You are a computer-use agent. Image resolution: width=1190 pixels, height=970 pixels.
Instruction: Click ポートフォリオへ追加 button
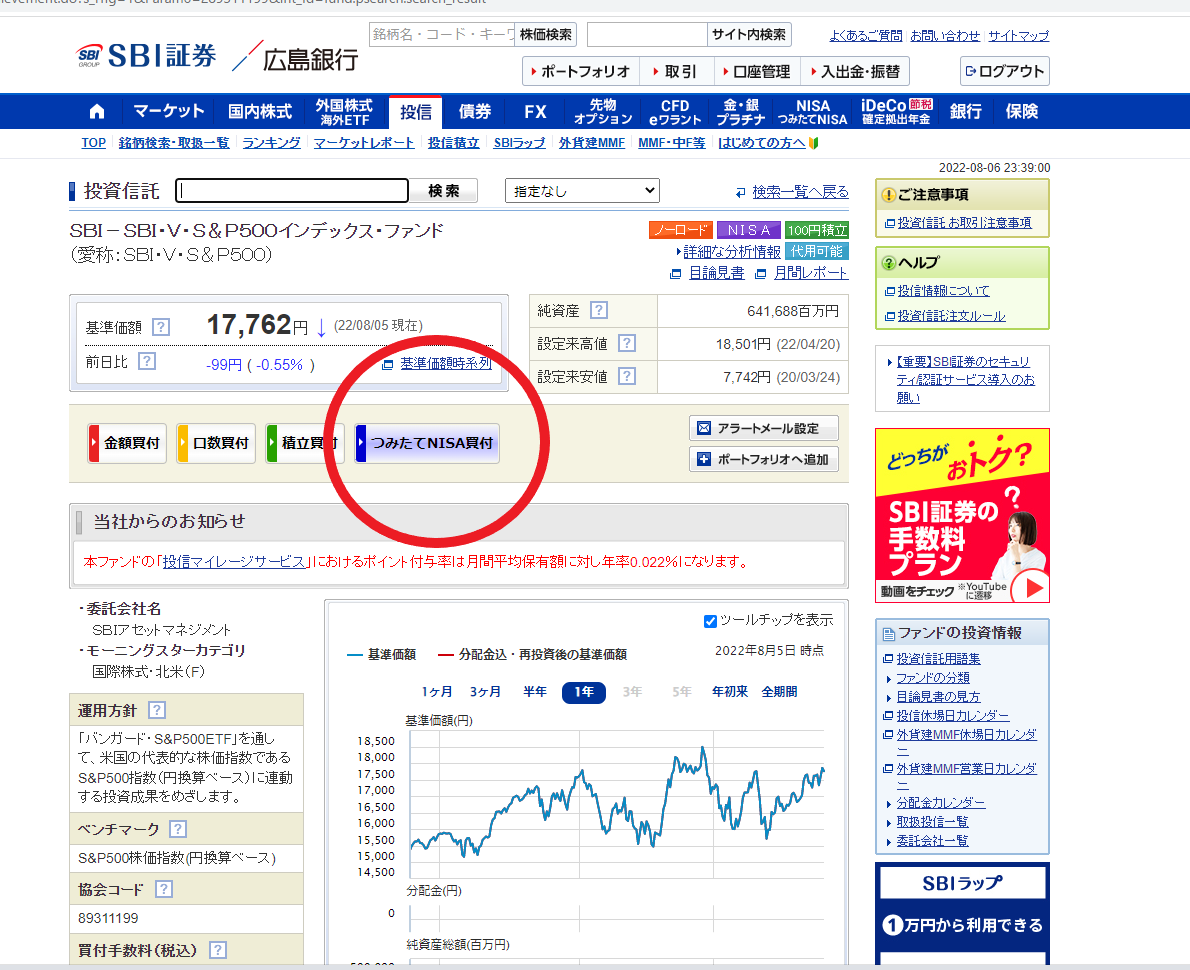point(763,459)
